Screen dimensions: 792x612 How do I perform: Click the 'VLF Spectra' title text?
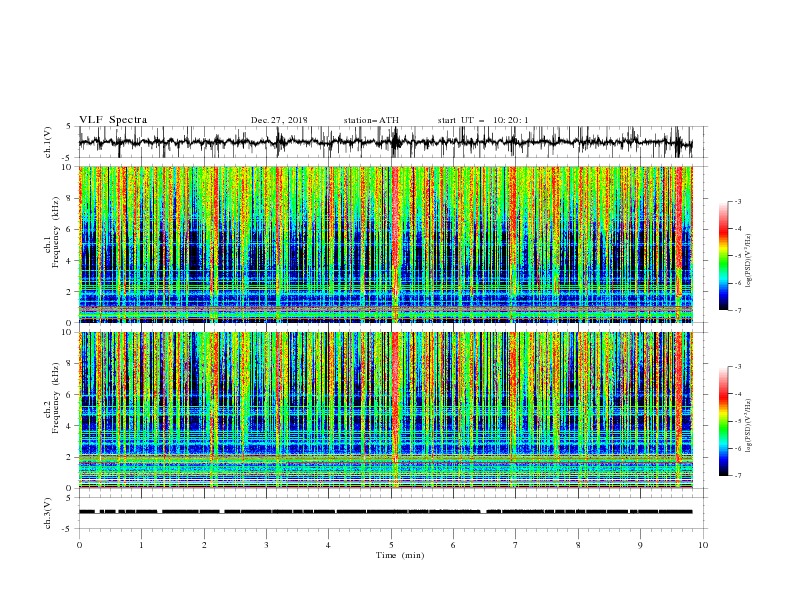coord(113,120)
